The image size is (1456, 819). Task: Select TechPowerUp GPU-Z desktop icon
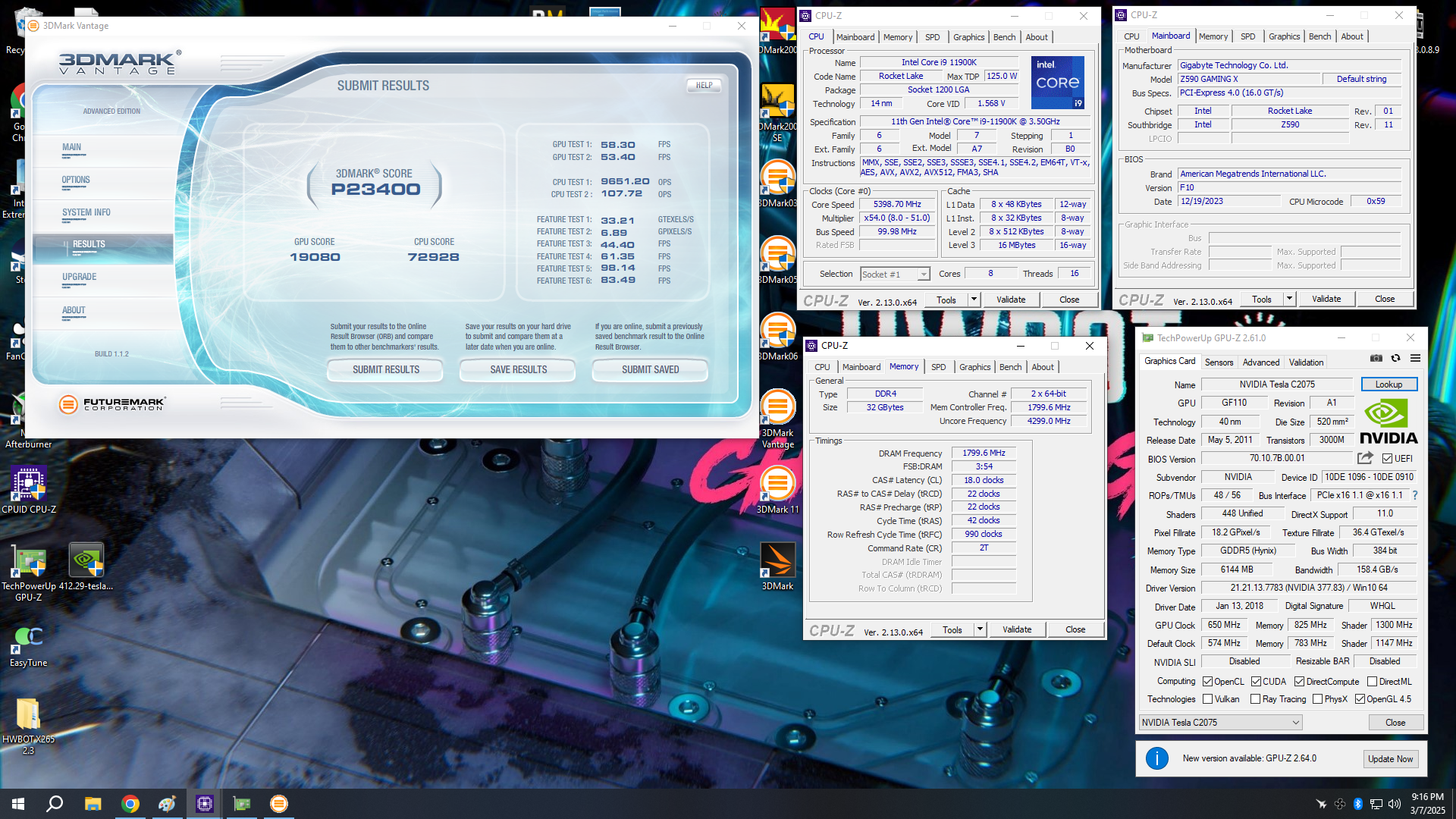(29, 572)
